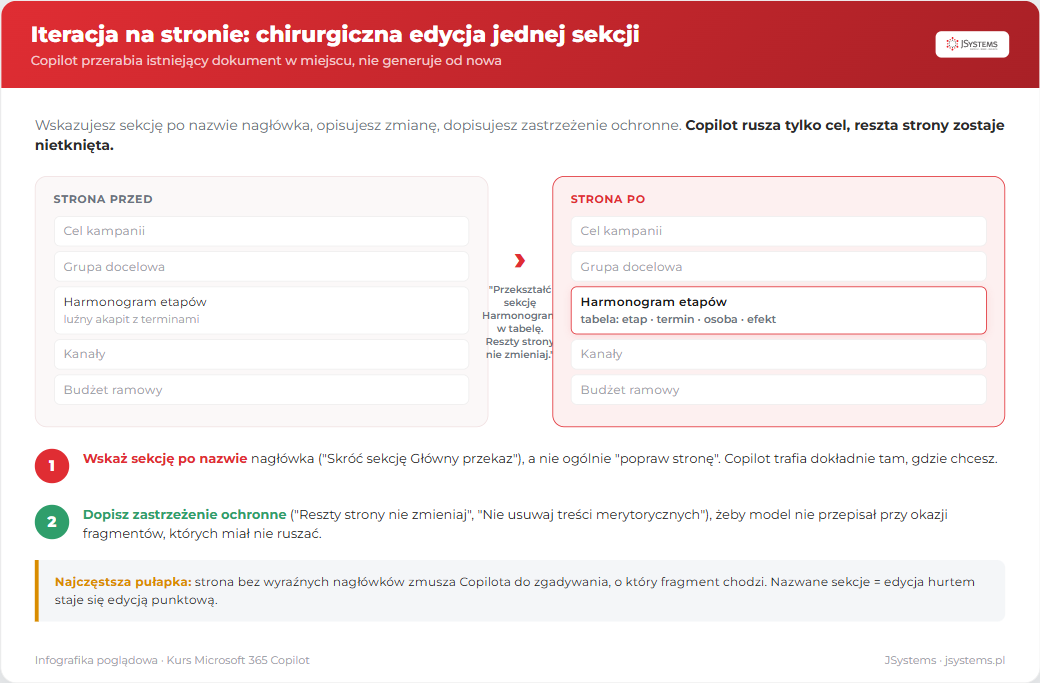1040x683 pixels.
Task: Click the JSystems logo in the header
Action: (x=972, y=44)
